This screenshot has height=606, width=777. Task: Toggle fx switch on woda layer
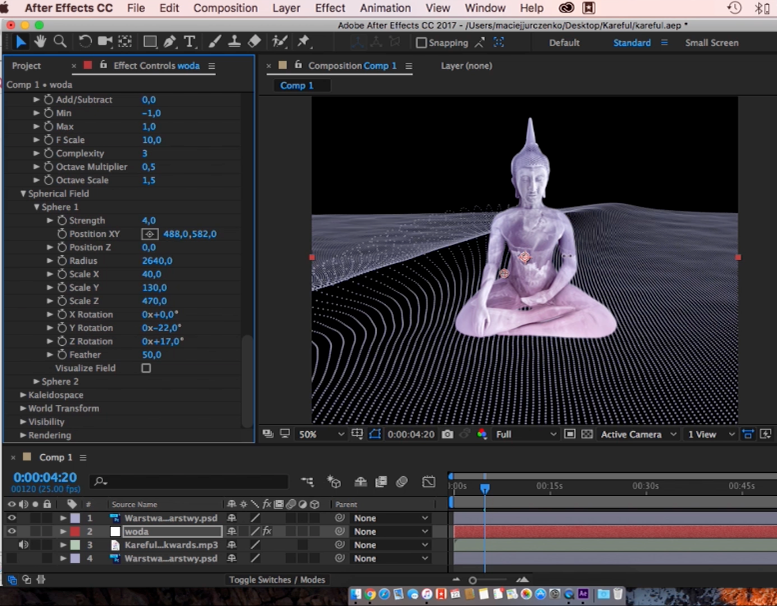(267, 531)
